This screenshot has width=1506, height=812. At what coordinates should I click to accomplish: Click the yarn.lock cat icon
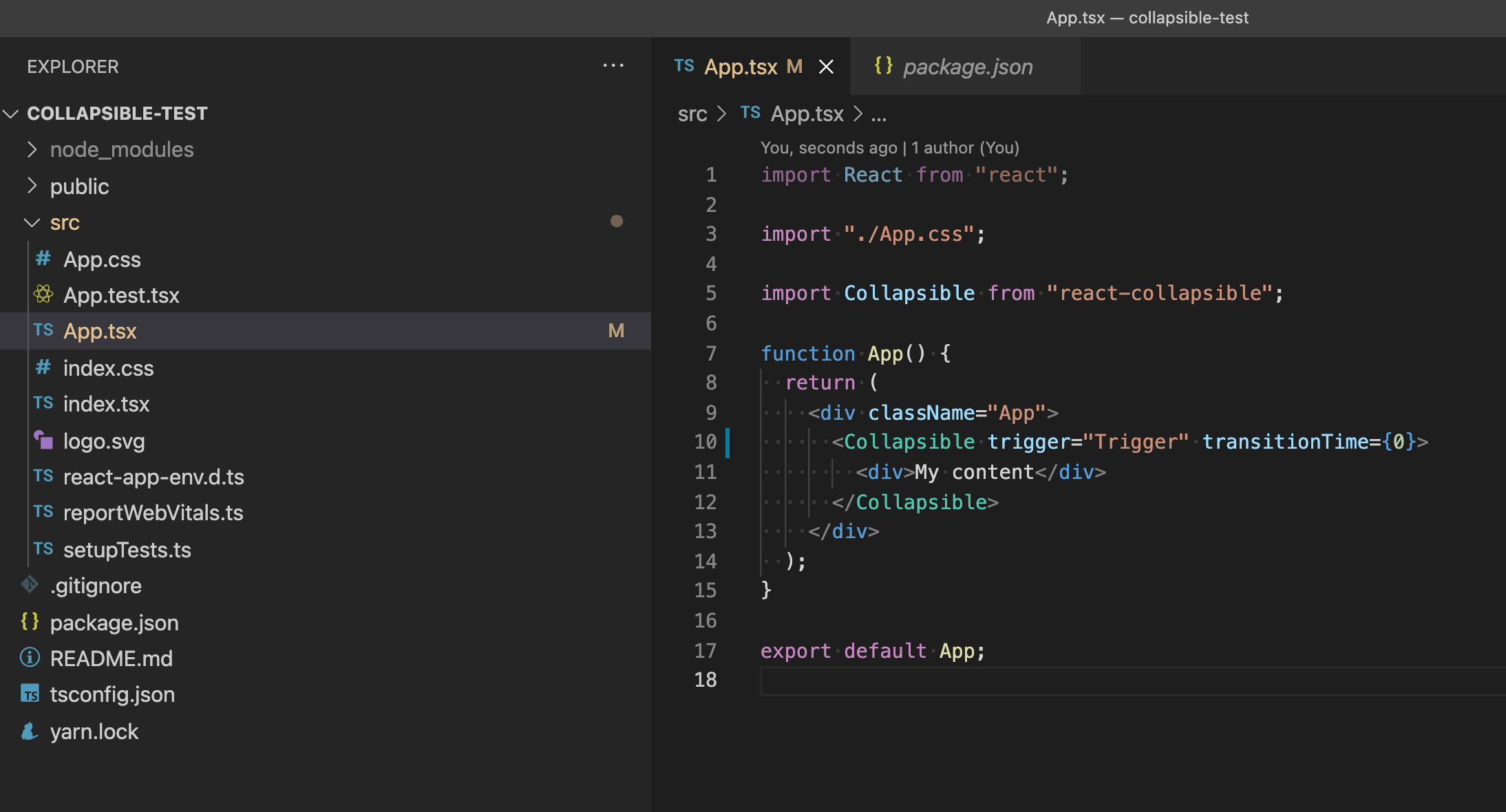coord(30,731)
